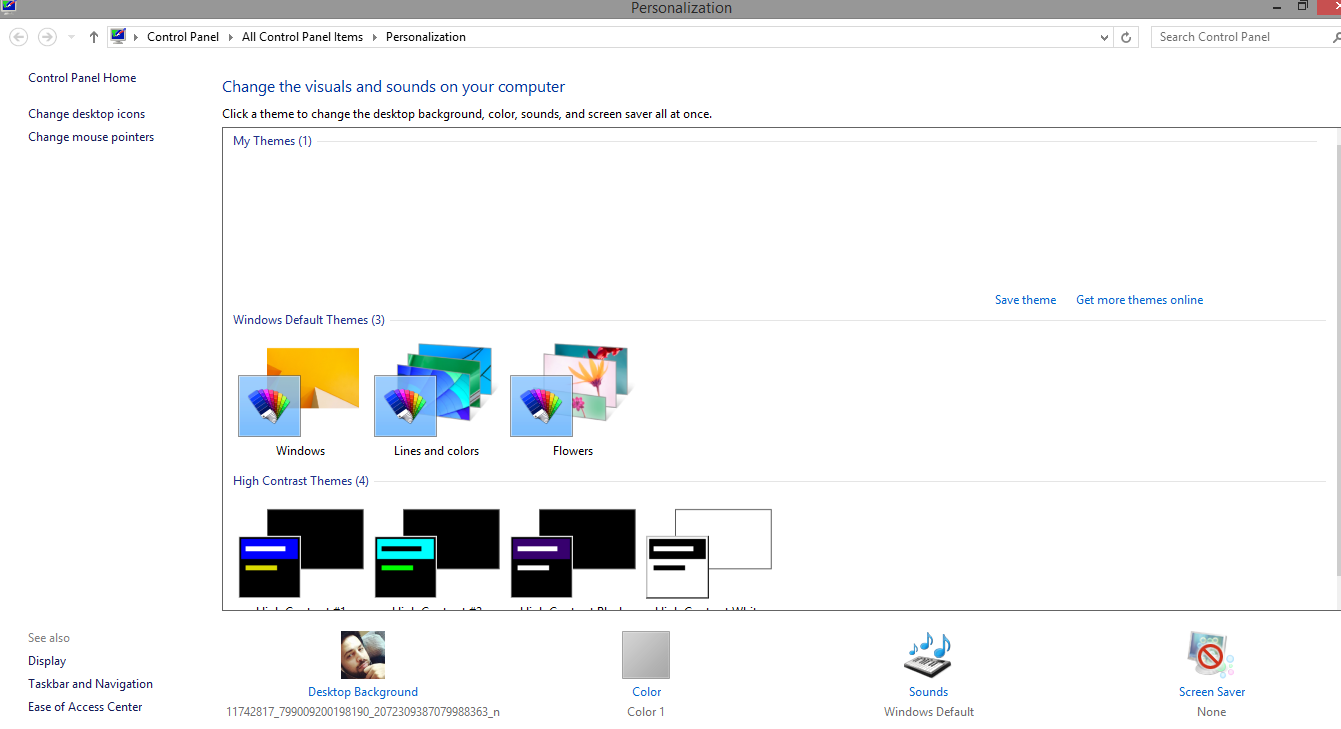The image size is (1341, 729).
Task: Expand the address bar history dropdown
Action: [1104, 37]
